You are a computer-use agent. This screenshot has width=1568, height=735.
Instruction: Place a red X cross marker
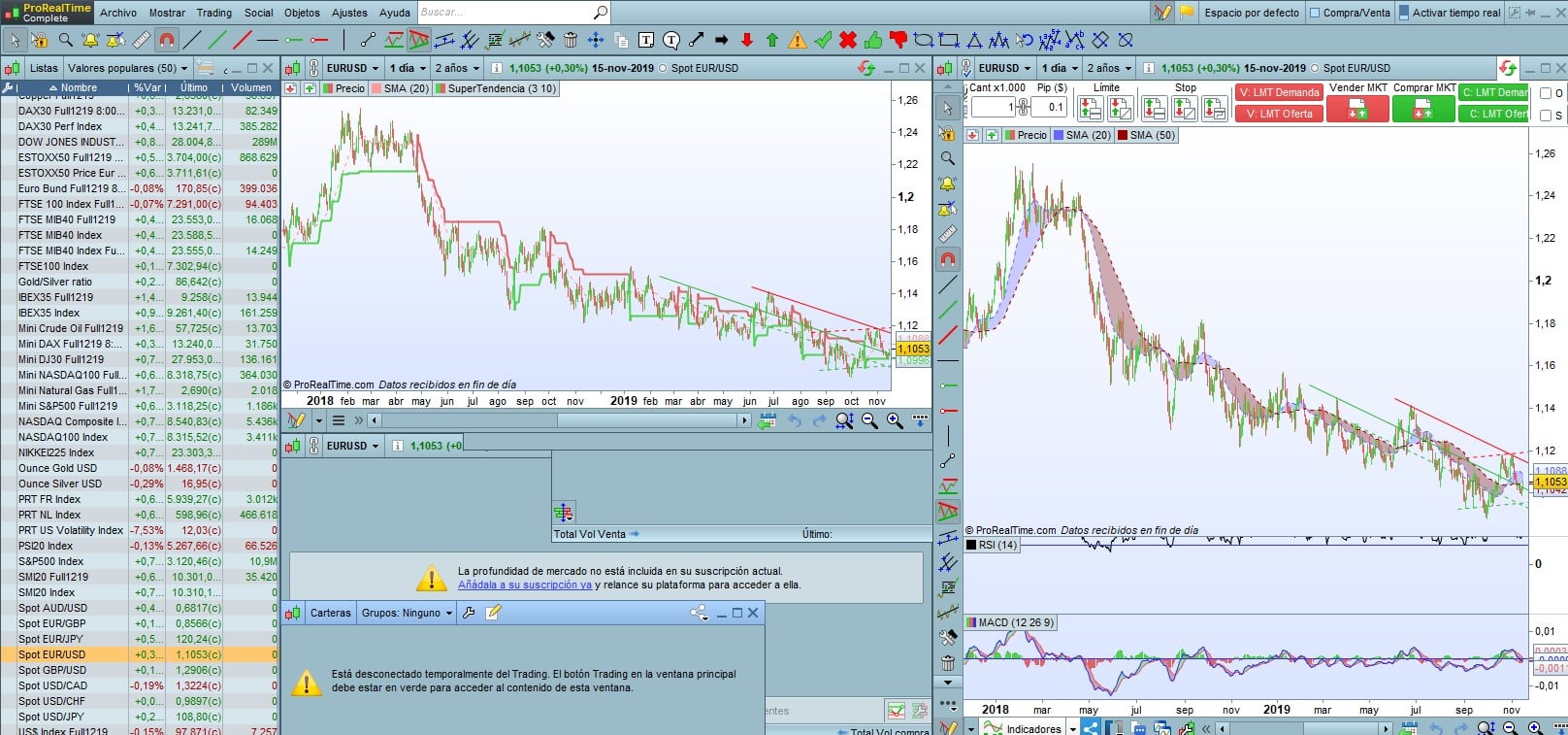pyautogui.click(x=848, y=40)
